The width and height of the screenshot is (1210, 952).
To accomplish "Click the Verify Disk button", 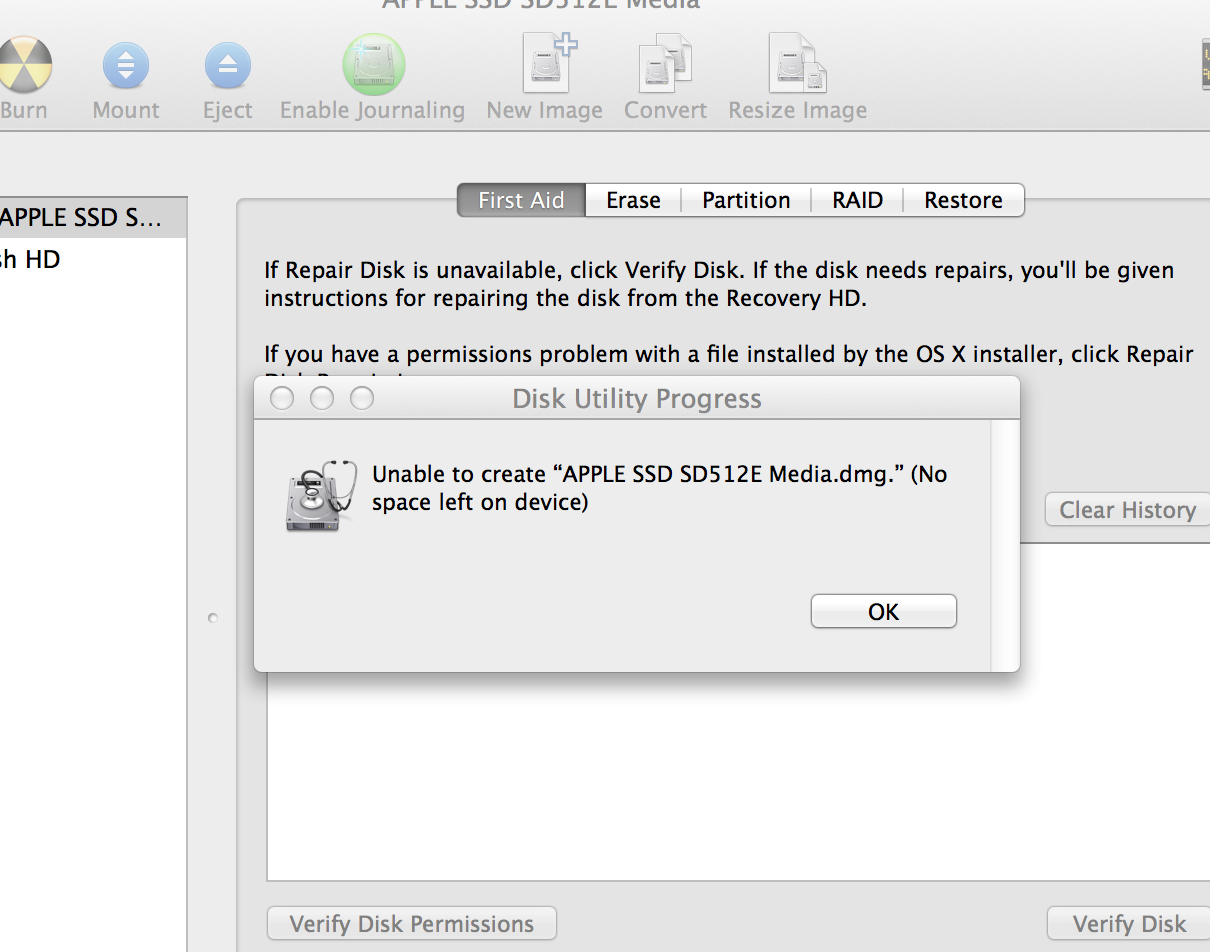I will [x=1129, y=924].
